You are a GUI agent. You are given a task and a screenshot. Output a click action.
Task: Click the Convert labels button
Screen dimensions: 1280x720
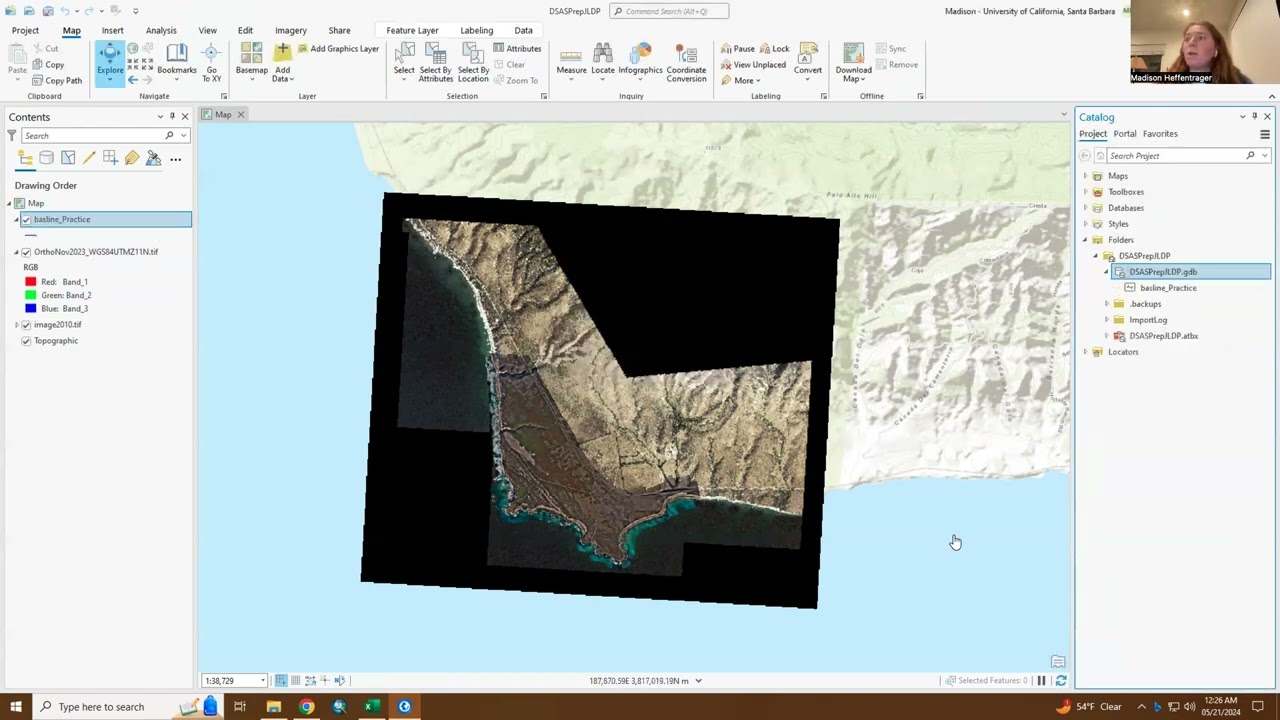tap(808, 60)
